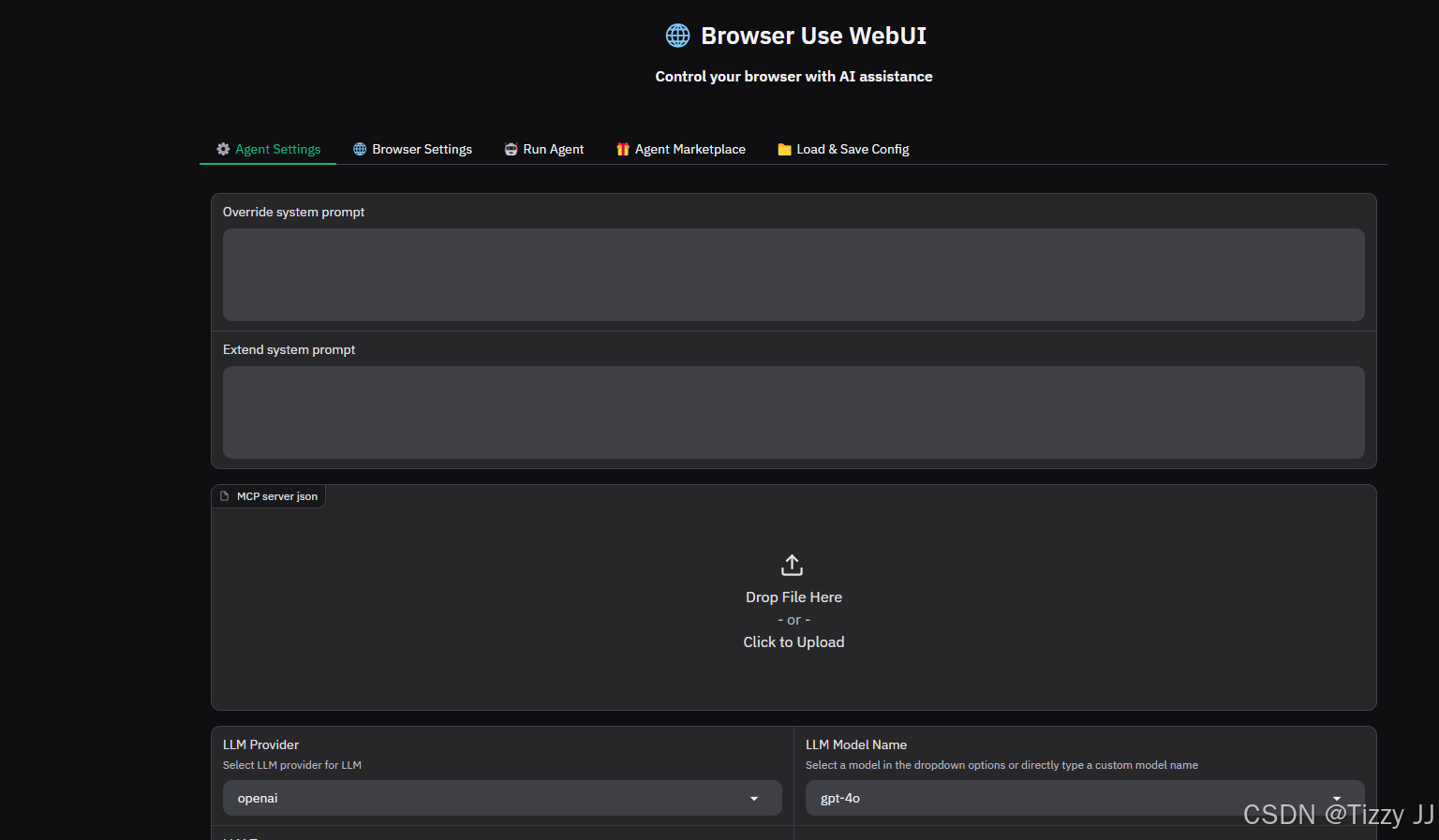1439x840 pixels.
Task: Click the file icon beside MCP server json
Action: click(225, 496)
